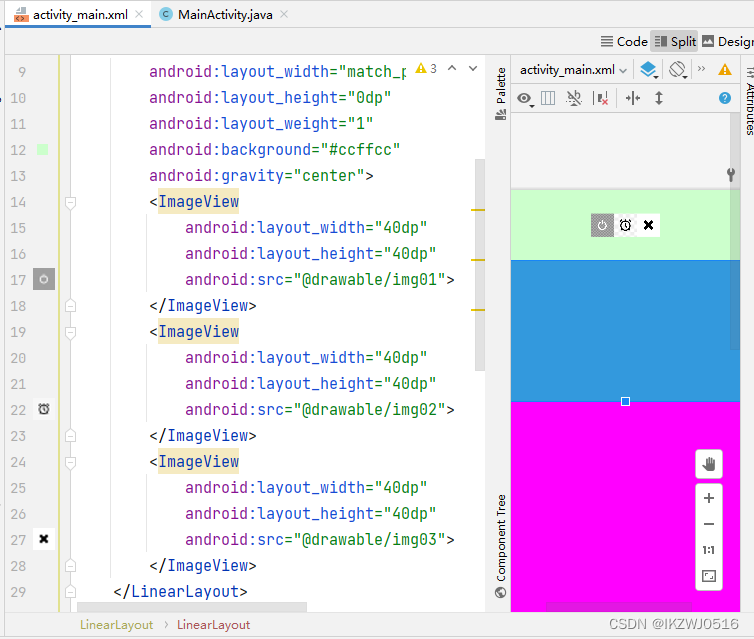Switch to Design view mode
This screenshot has width=754, height=639.
pyautogui.click(x=728, y=42)
